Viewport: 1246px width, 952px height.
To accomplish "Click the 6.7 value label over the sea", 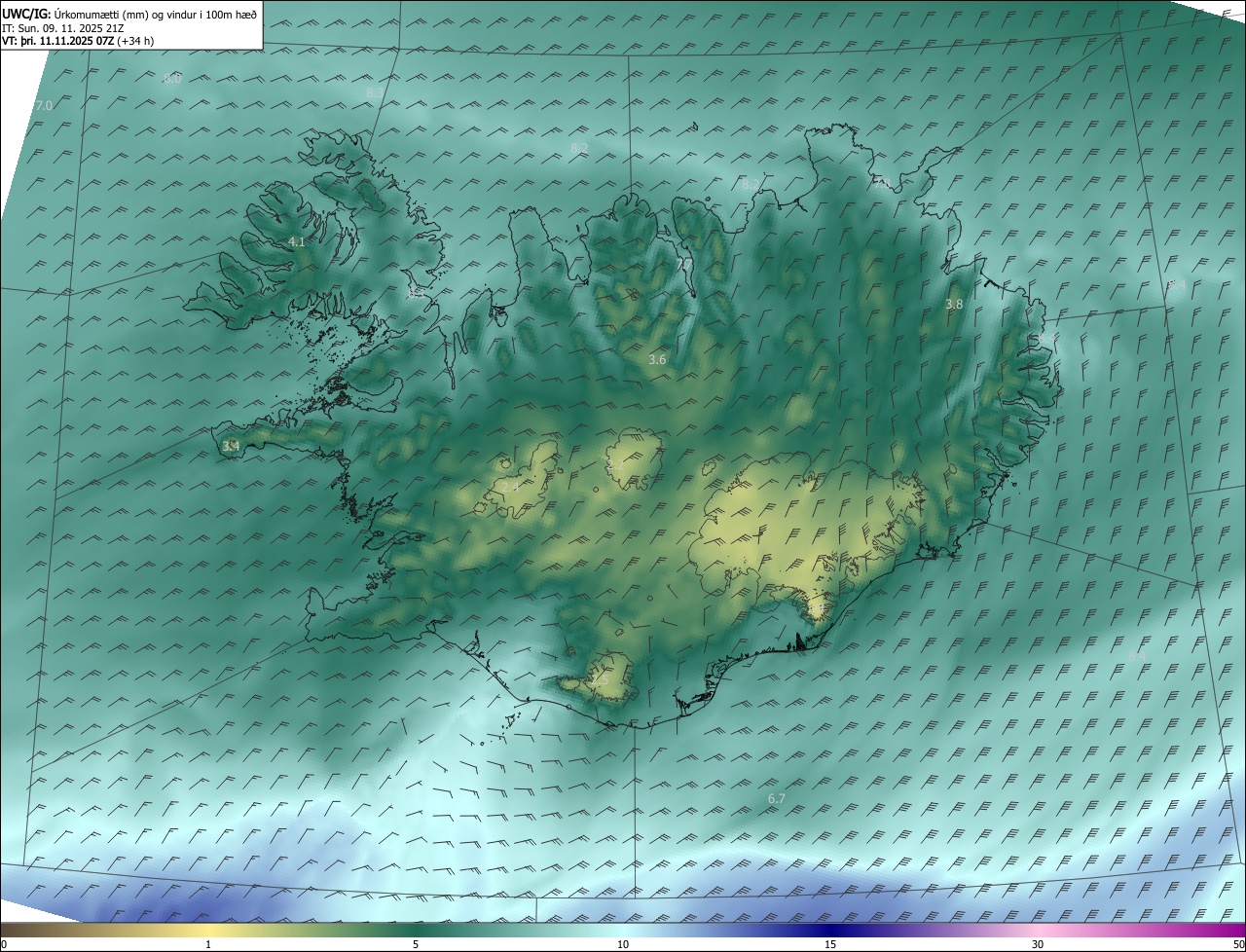I will [x=776, y=799].
